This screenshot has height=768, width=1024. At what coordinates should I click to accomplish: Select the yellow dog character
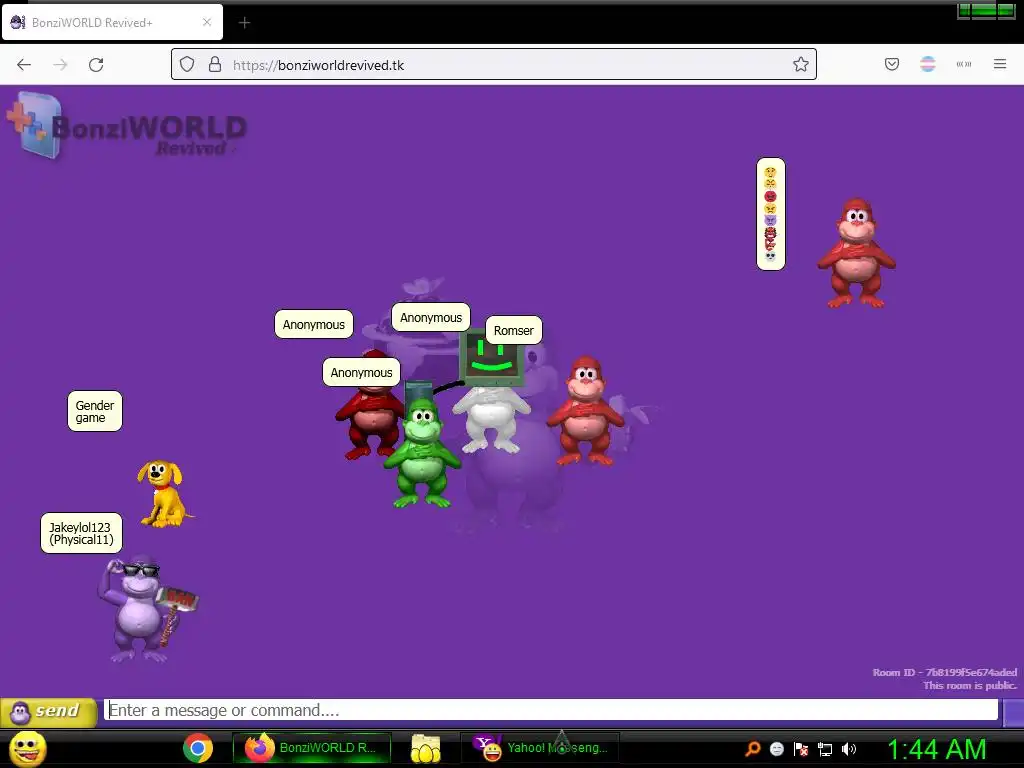pos(163,494)
